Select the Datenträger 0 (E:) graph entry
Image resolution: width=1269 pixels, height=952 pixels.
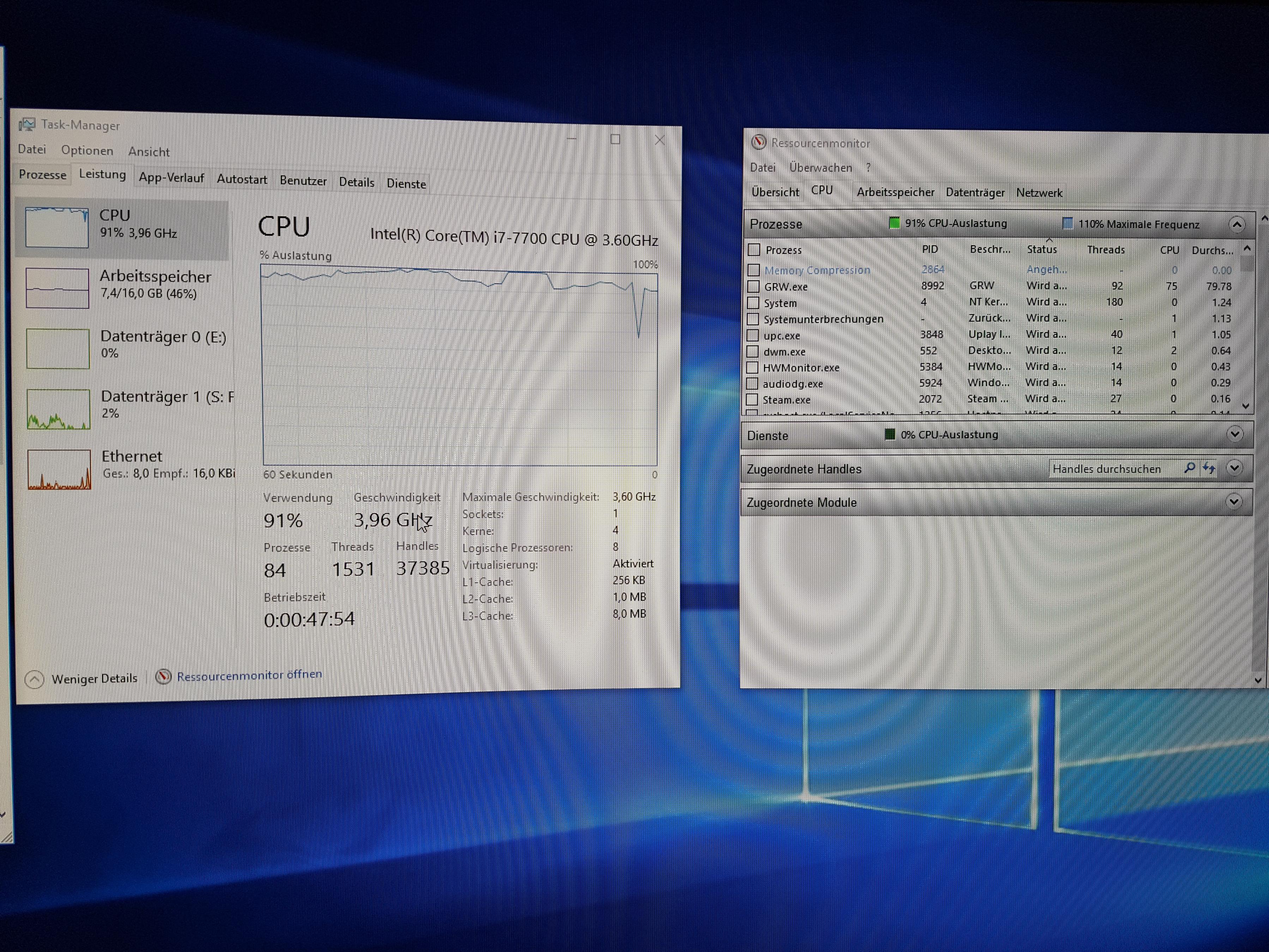click(x=58, y=348)
